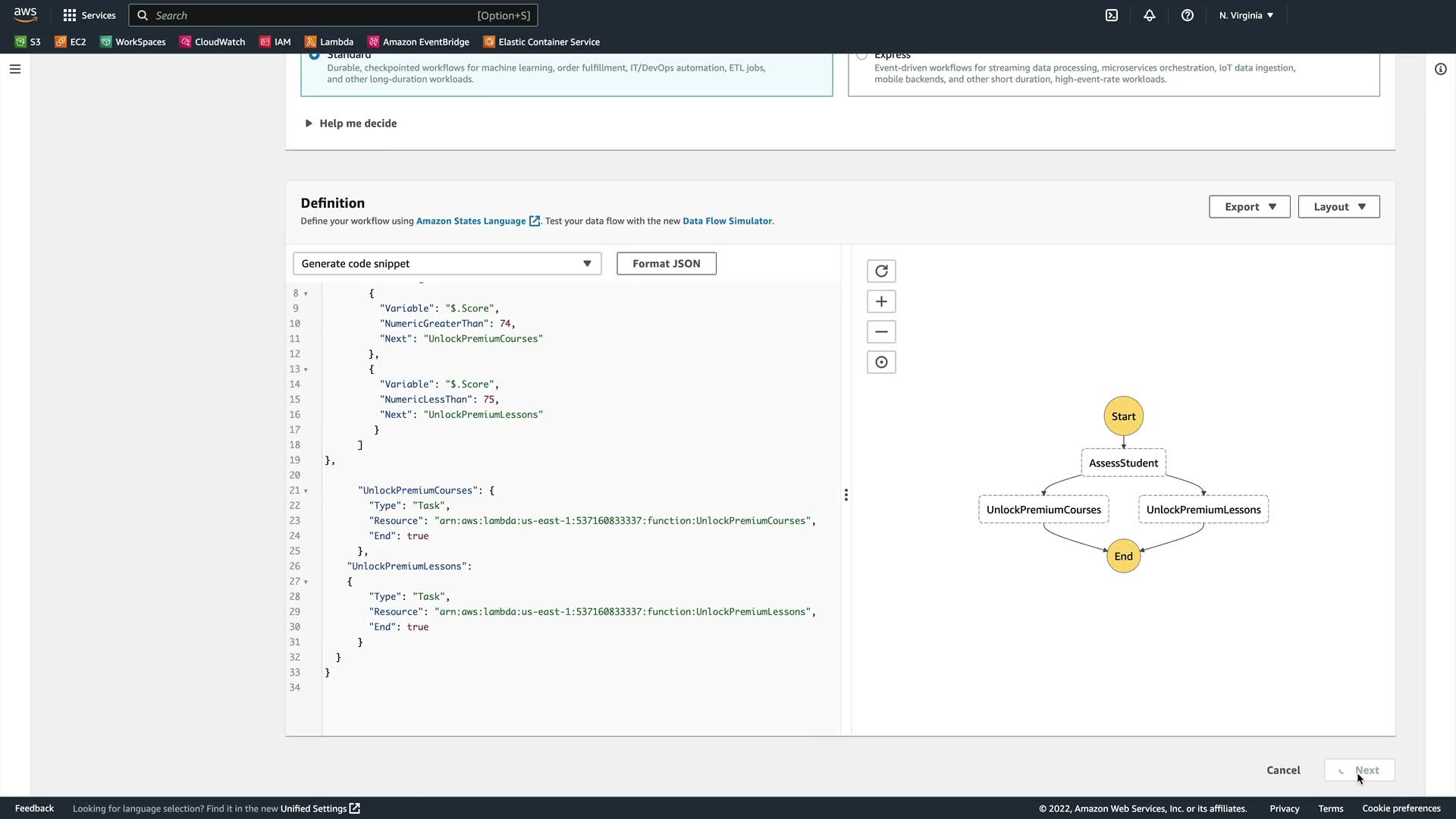Collapse code fold at line 21

pyautogui.click(x=306, y=491)
